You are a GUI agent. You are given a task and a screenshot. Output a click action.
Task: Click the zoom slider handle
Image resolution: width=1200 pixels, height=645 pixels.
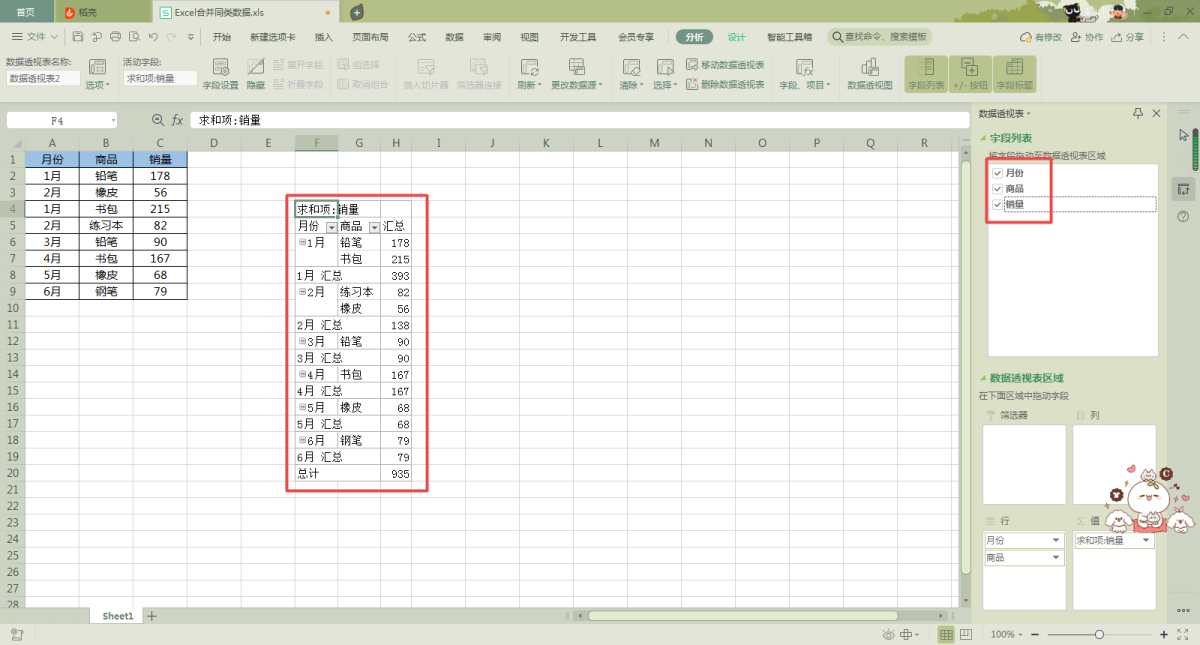pyautogui.click(x=1099, y=635)
